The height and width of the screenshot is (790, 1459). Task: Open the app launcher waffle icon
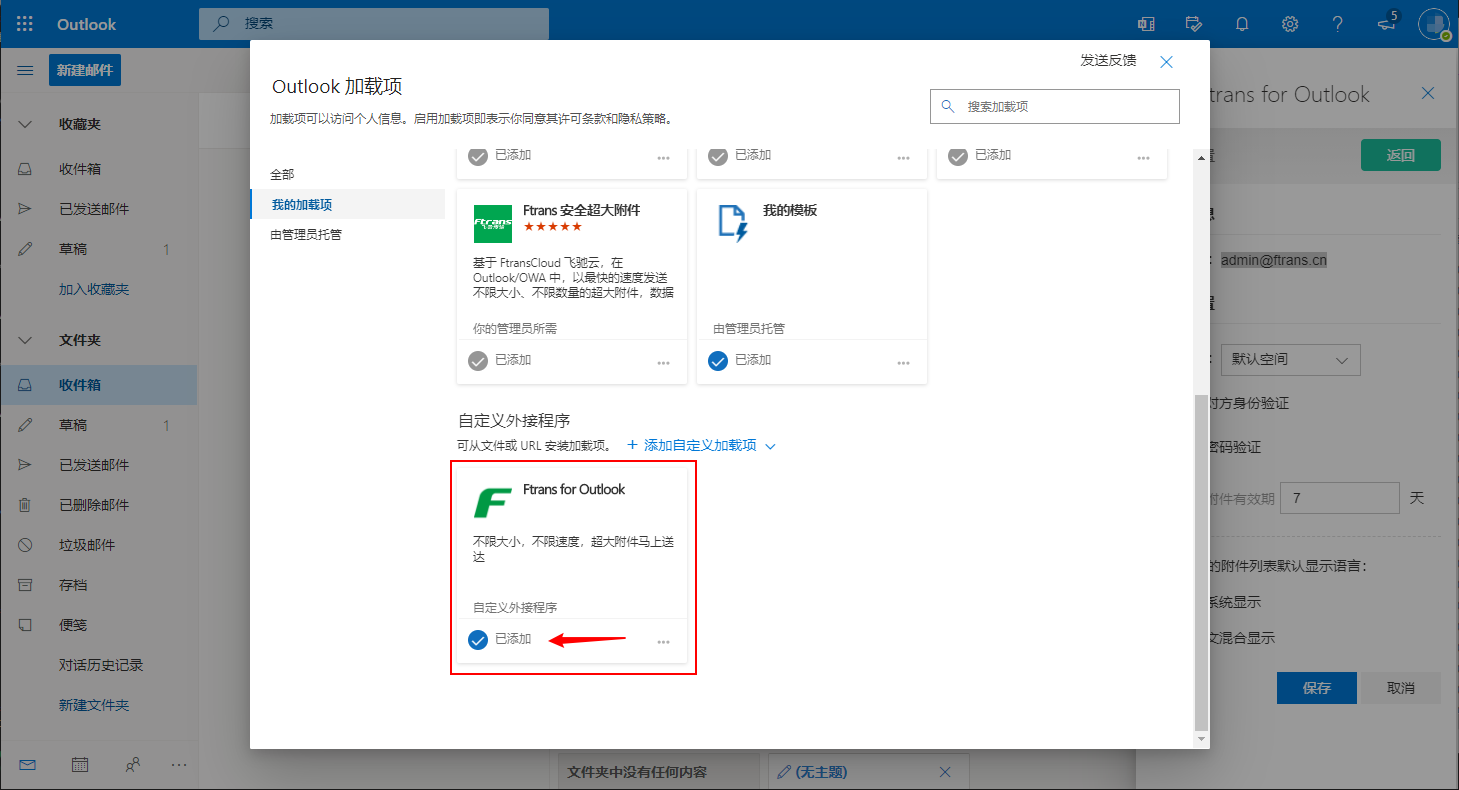pyautogui.click(x=25, y=24)
